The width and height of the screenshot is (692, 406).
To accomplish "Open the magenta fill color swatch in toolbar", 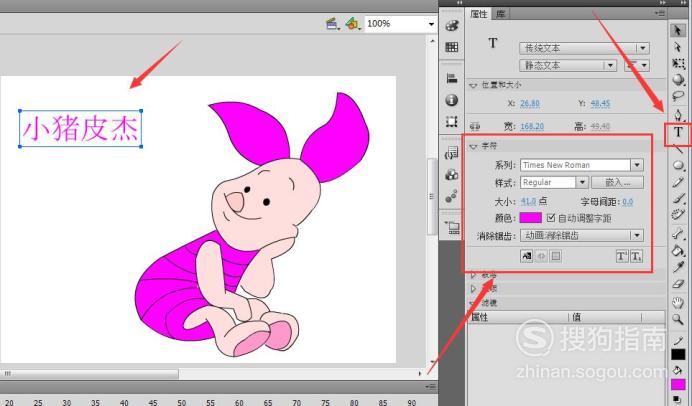I will [678, 384].
